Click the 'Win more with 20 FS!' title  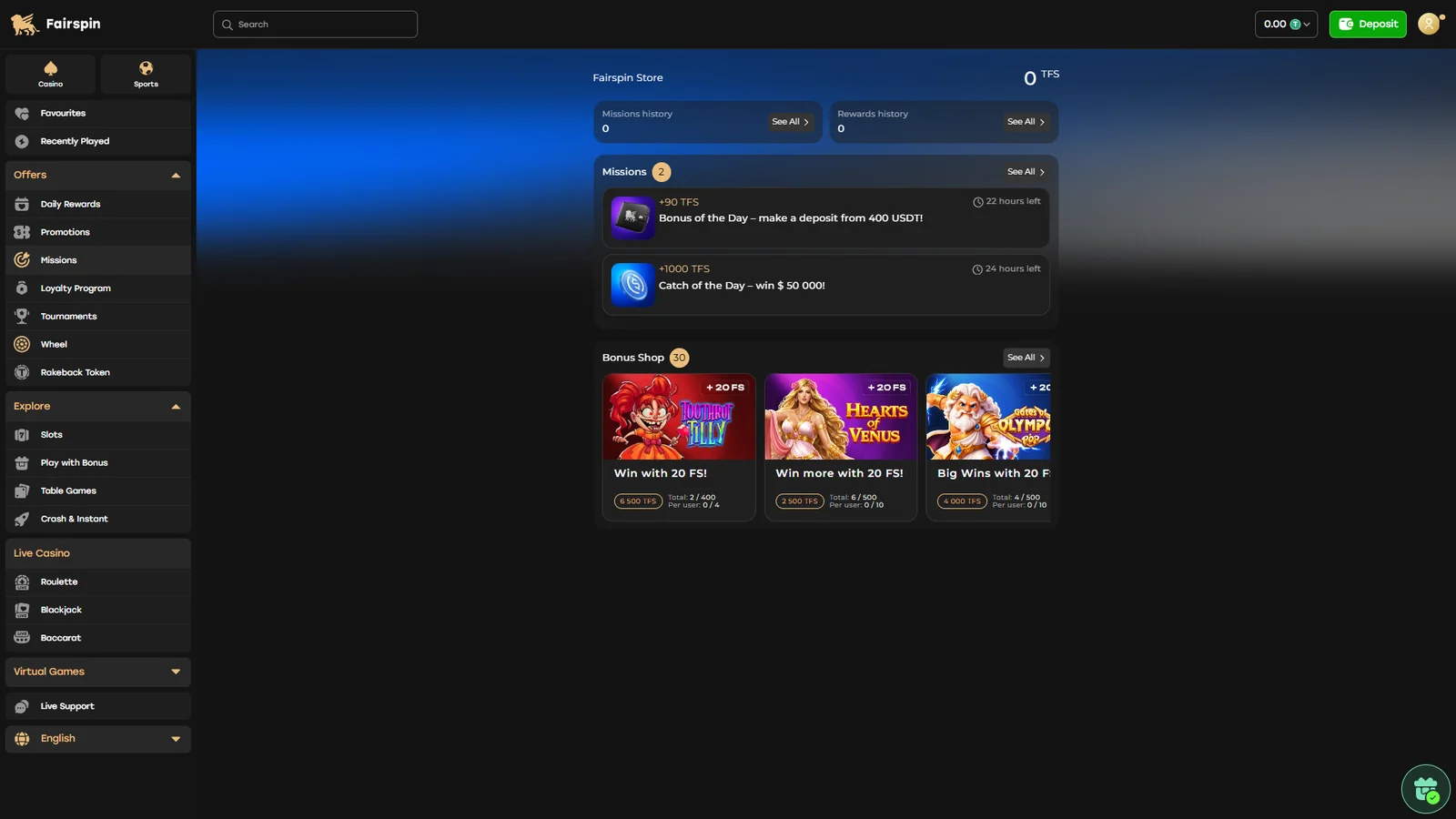click(839, 473)
